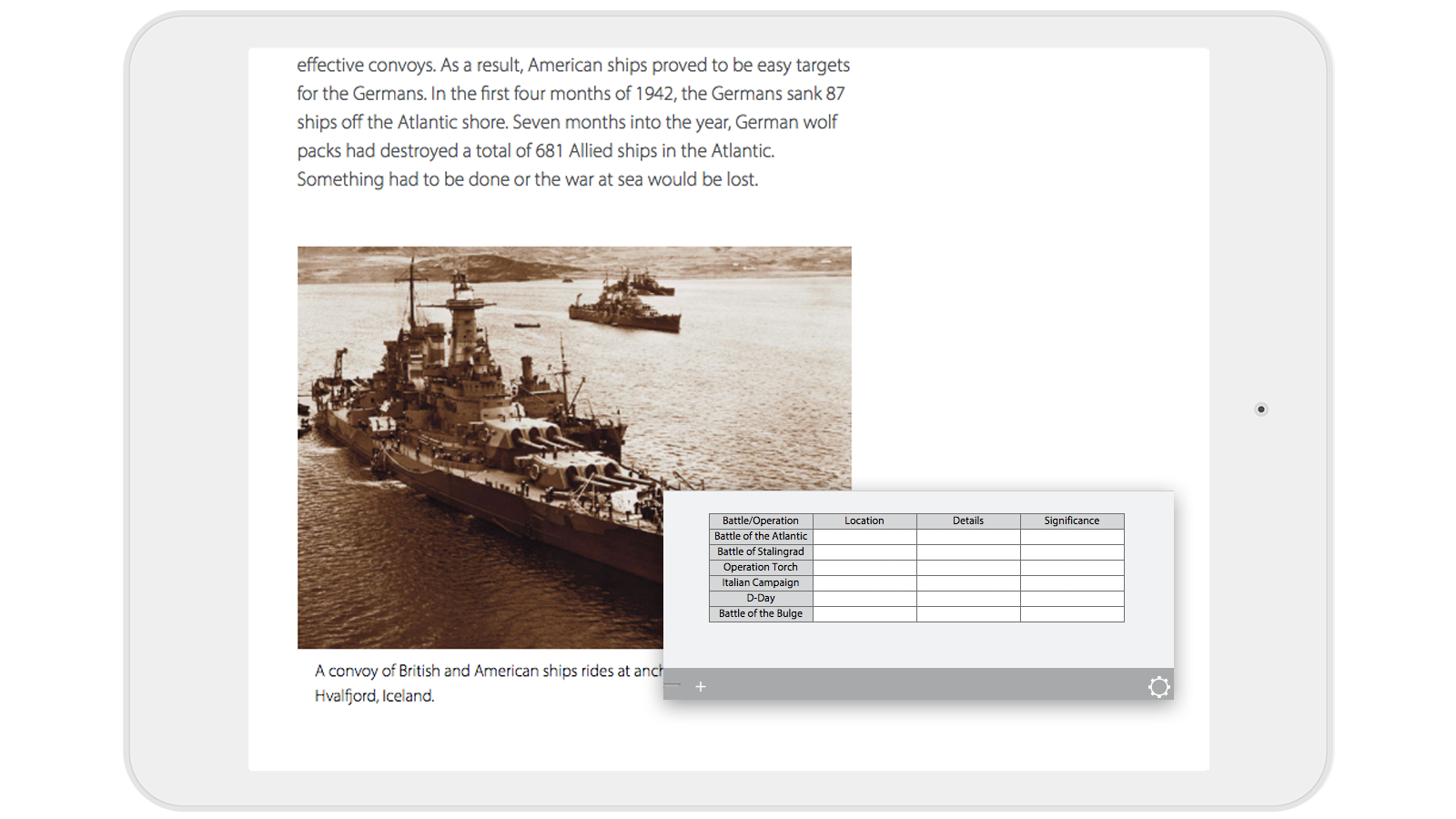Select the Battle/Operation column header

coord(760,521)
